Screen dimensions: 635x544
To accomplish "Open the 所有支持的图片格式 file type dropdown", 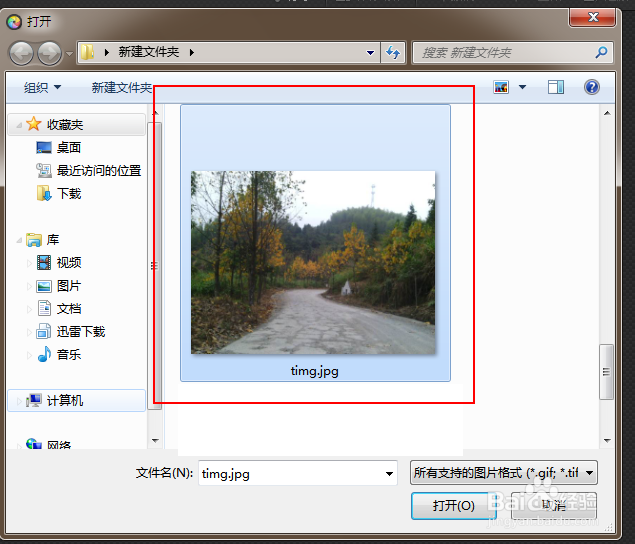I will (504, 472).
